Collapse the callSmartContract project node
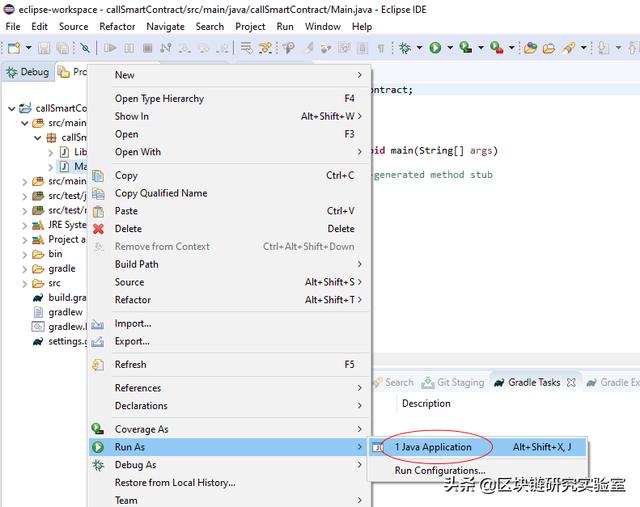The width and height of the screenshot is (640, 507). (x=11, y=108)
